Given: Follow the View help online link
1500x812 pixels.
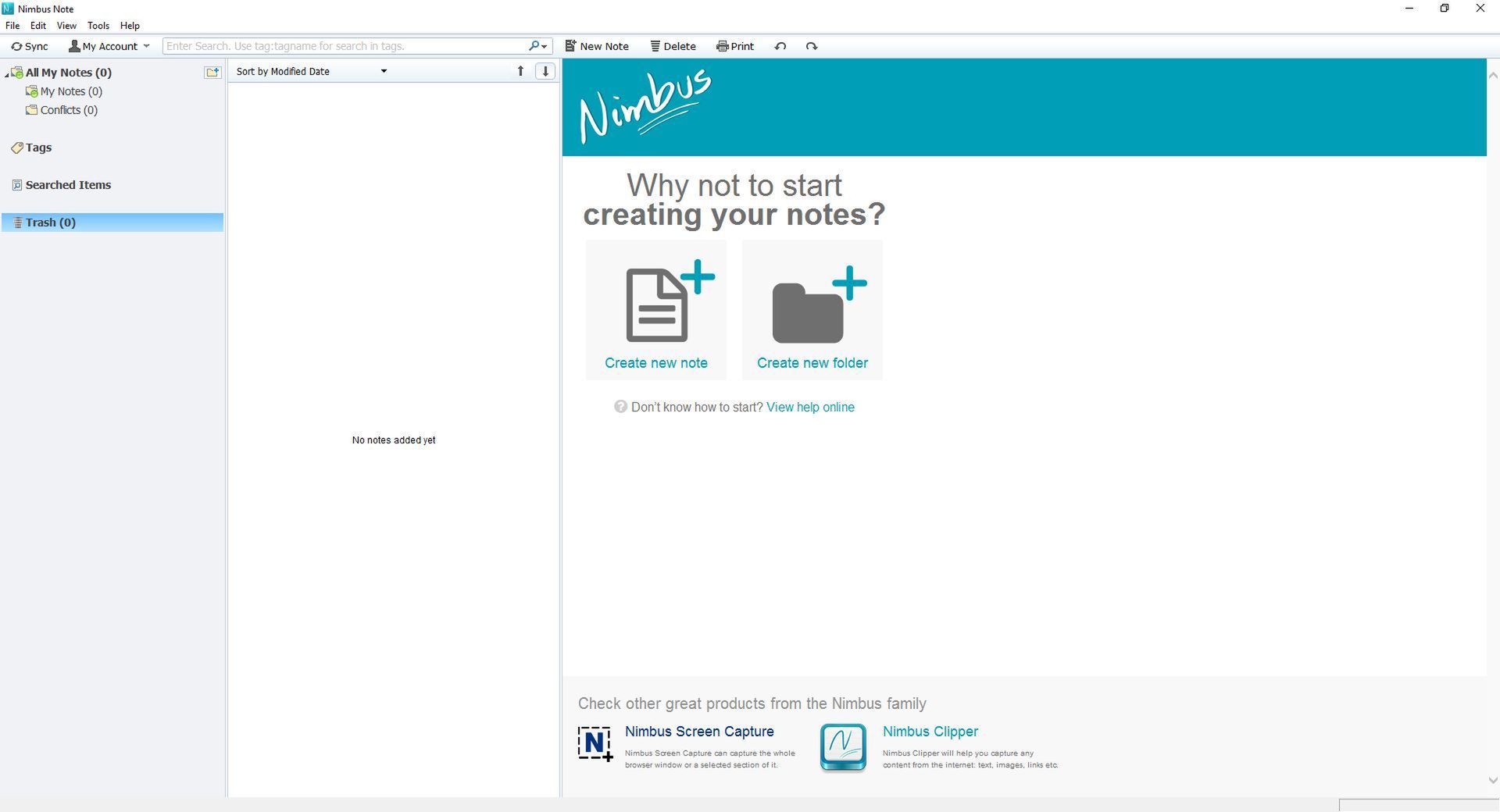Looking at the screenshot, I should [x=810, y=407].
